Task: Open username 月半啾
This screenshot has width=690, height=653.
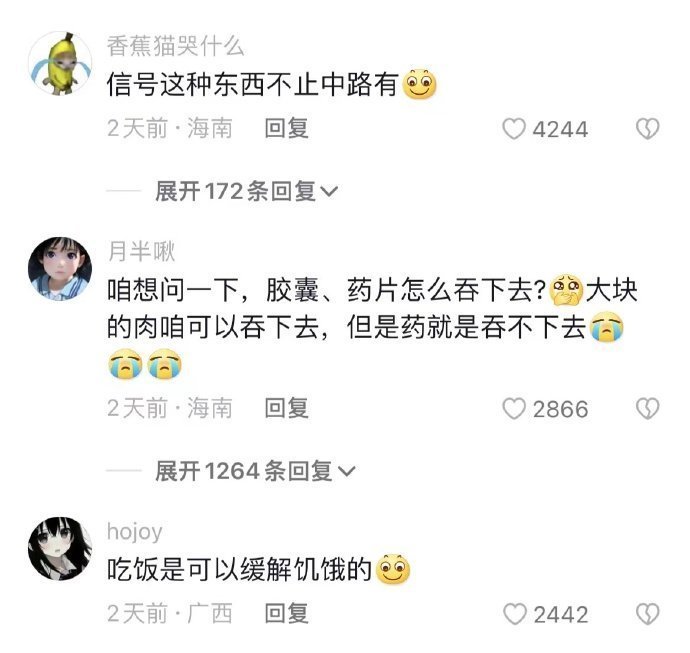Action: pos(141,252)
